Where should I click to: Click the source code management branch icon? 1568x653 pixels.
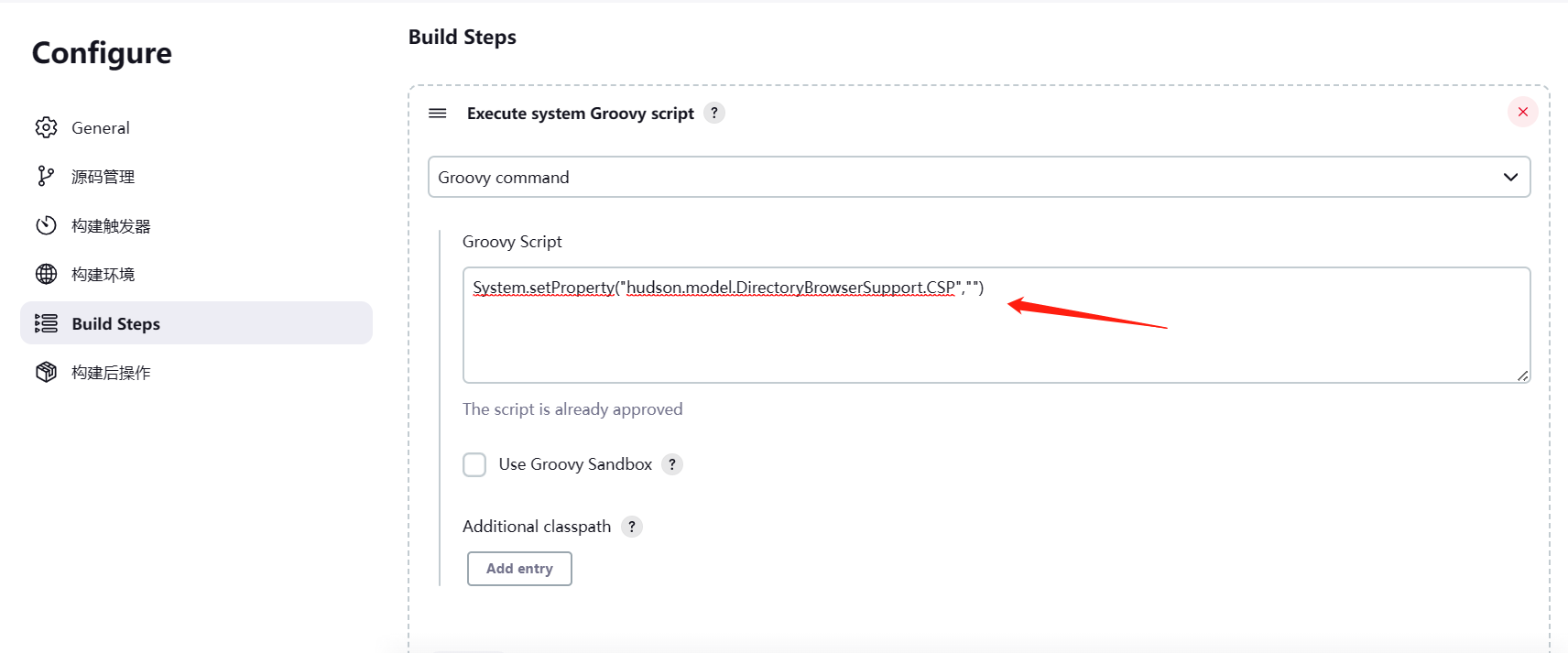pyautogui.click(x=46, y=176)
